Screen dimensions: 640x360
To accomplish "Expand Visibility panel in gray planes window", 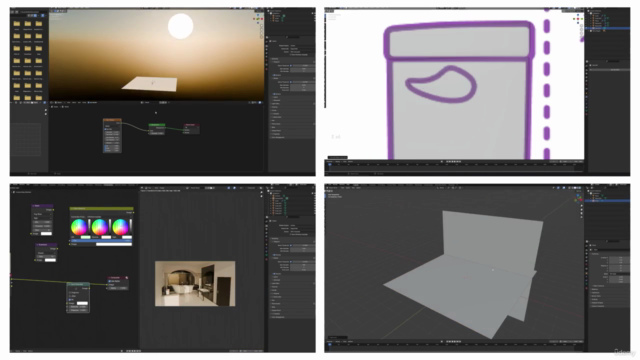I will [610, 299].
